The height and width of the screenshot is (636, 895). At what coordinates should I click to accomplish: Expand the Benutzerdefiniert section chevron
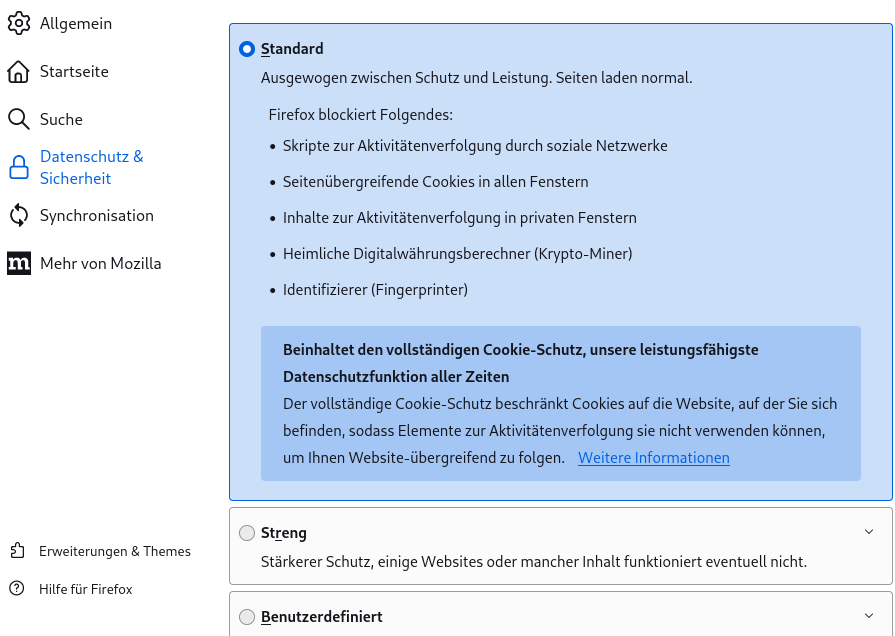[869, 615]
